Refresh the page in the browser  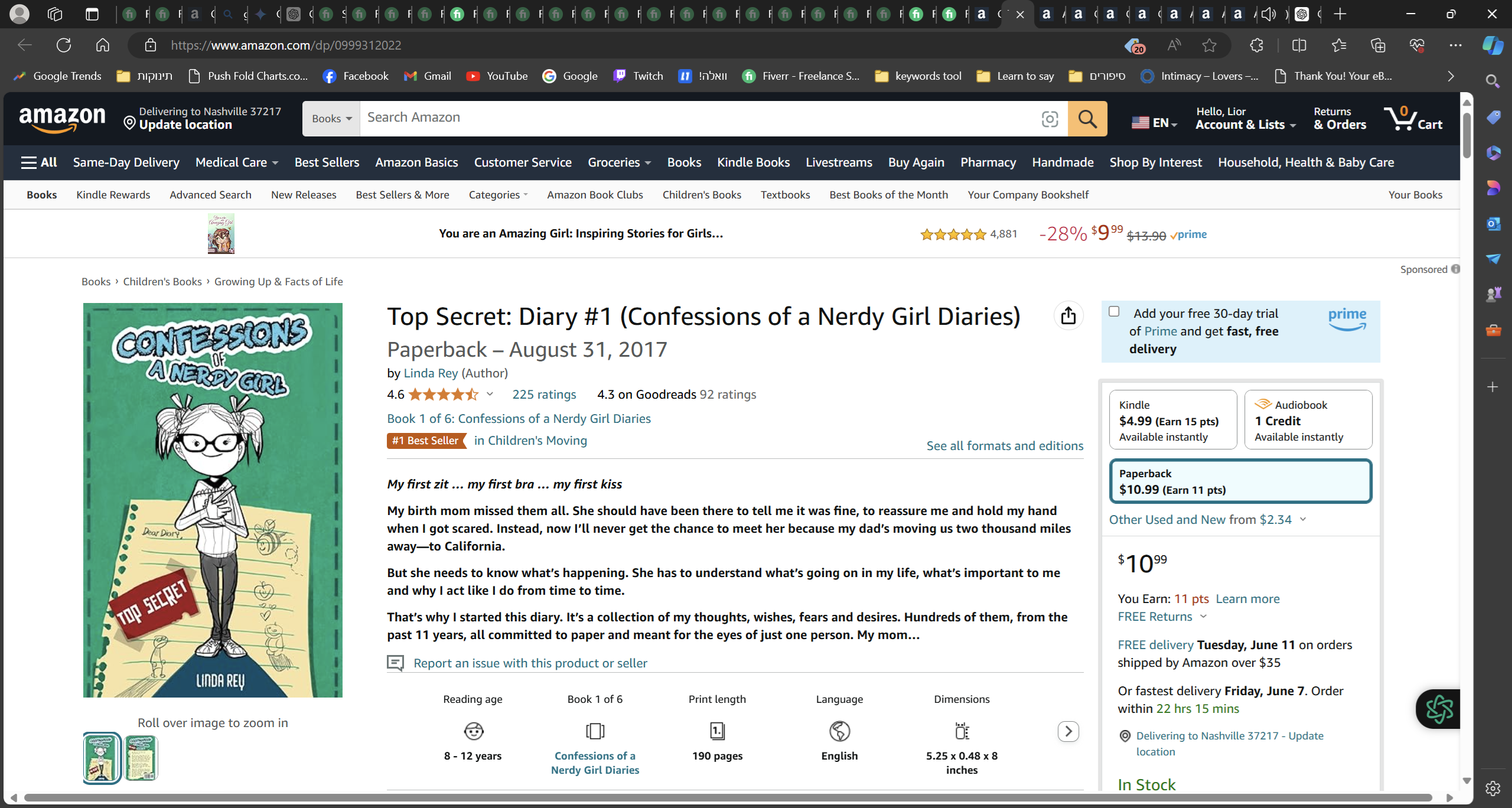point(64,45)
